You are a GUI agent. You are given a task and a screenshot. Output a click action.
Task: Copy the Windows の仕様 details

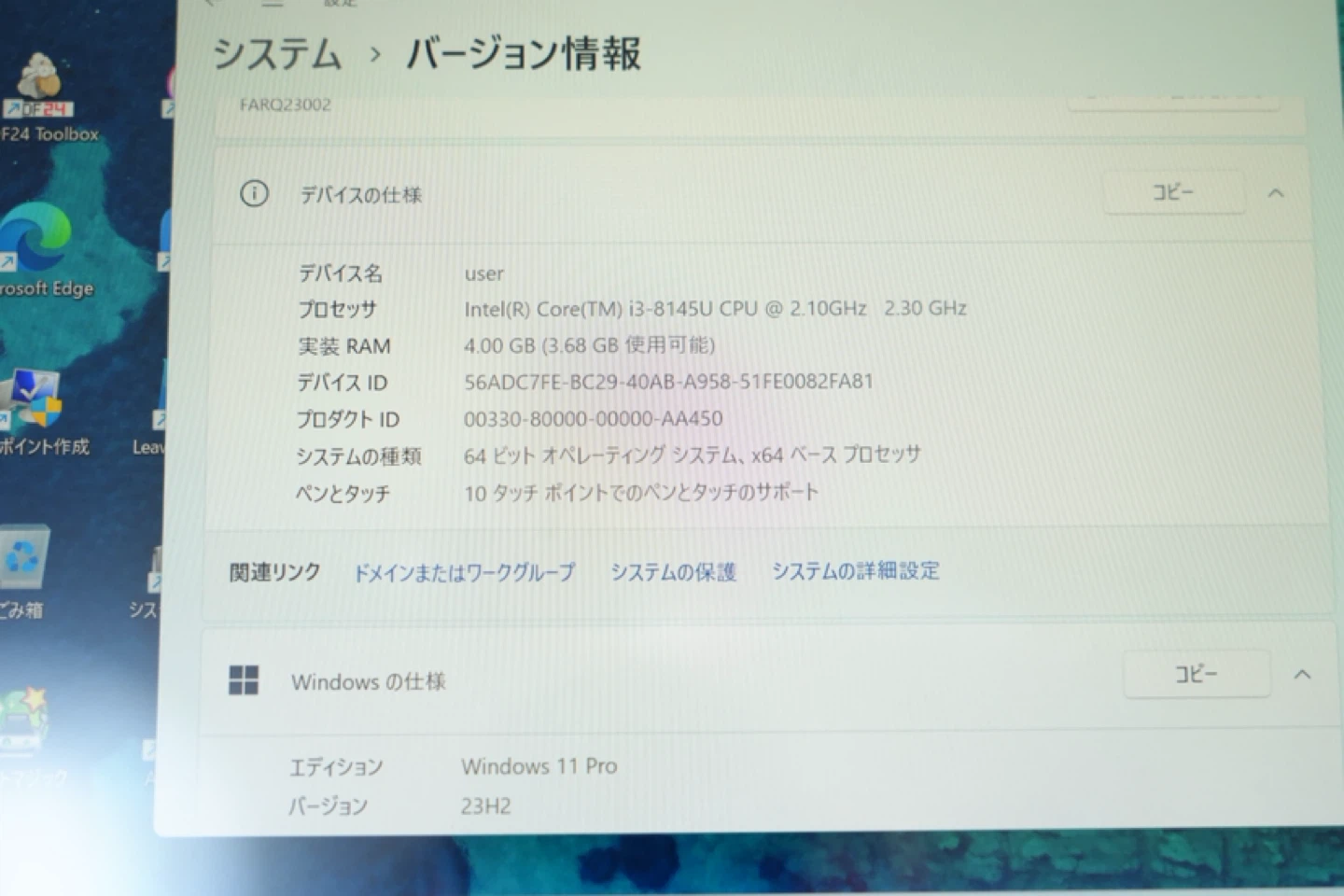coord(1196,674)
